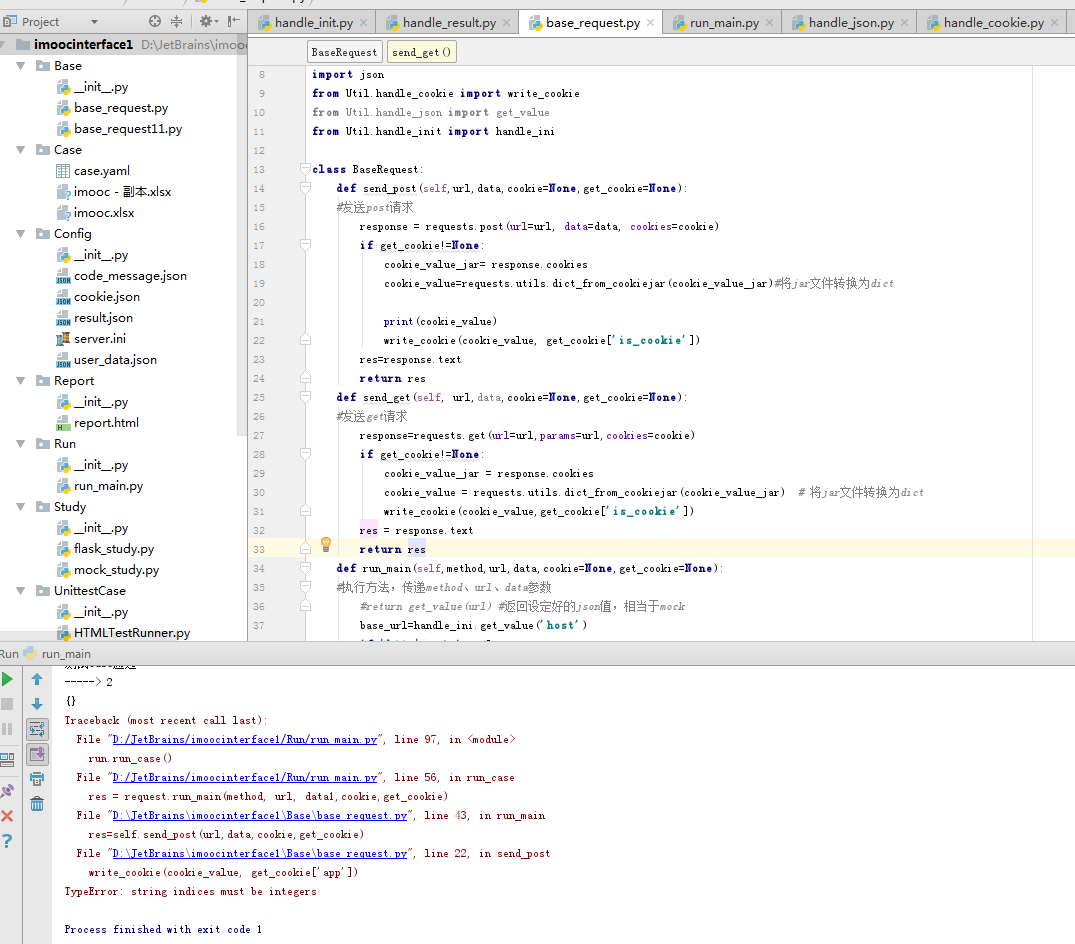The image size is (1075, 944).
Task: Switch to the handle_json.py tab
Action: point(850,23)
